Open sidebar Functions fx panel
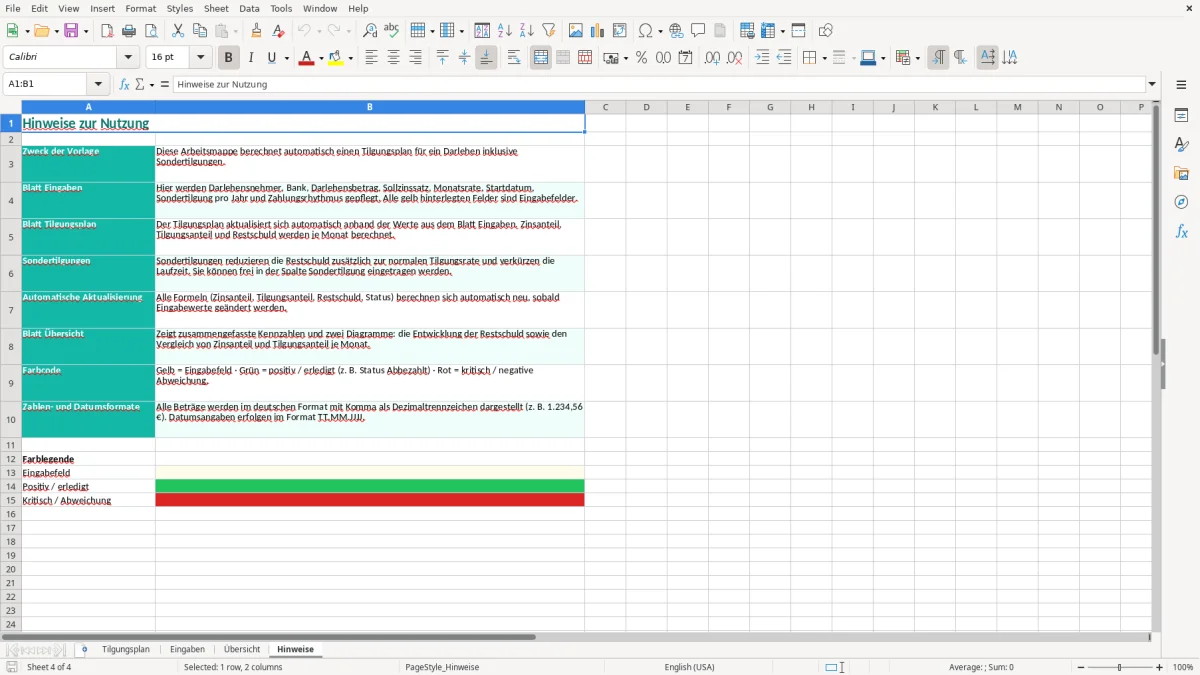 [1181, 232]
